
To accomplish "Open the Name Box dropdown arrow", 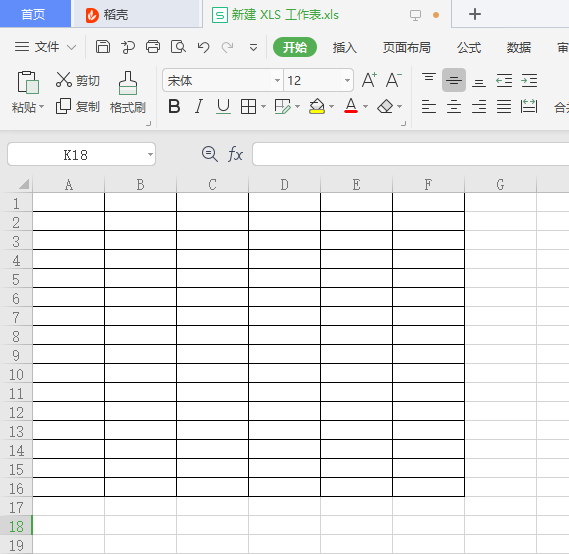I will [x=150, y=155].
